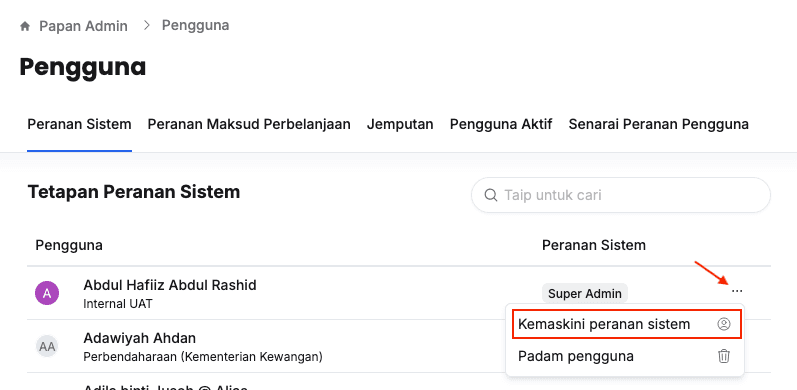
Task: Open the Jemputan tab
Action: coord(400,125)
